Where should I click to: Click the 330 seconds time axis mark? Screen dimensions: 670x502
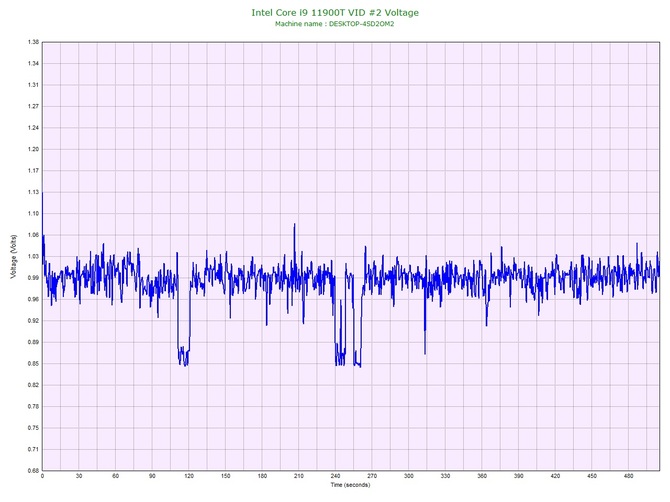coord(446,476)
